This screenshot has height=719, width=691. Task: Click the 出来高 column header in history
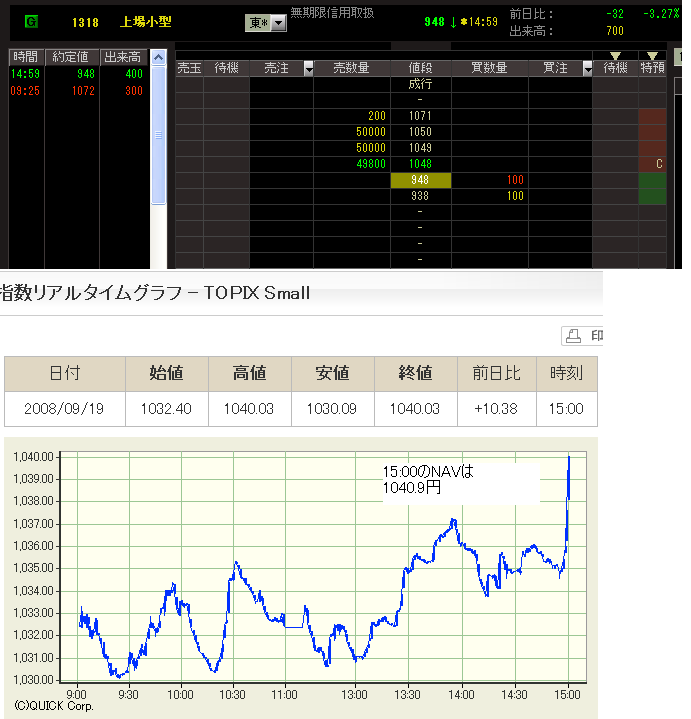pos(123,57)
